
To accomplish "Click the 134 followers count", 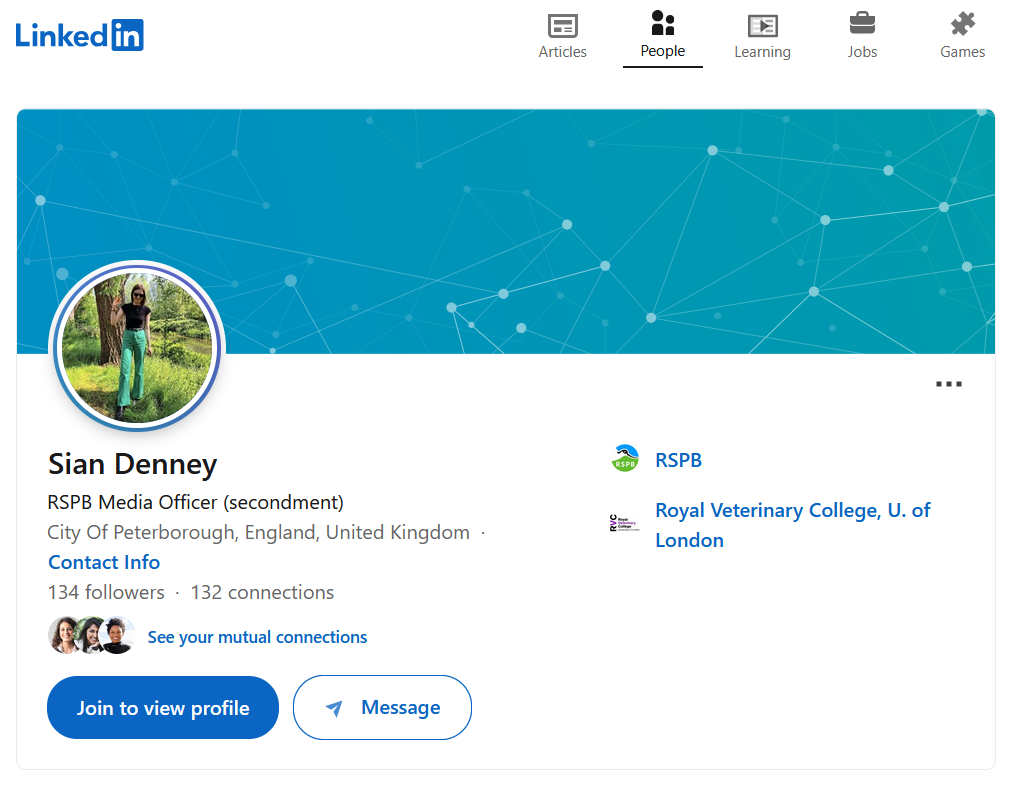I will pos(106,592).
